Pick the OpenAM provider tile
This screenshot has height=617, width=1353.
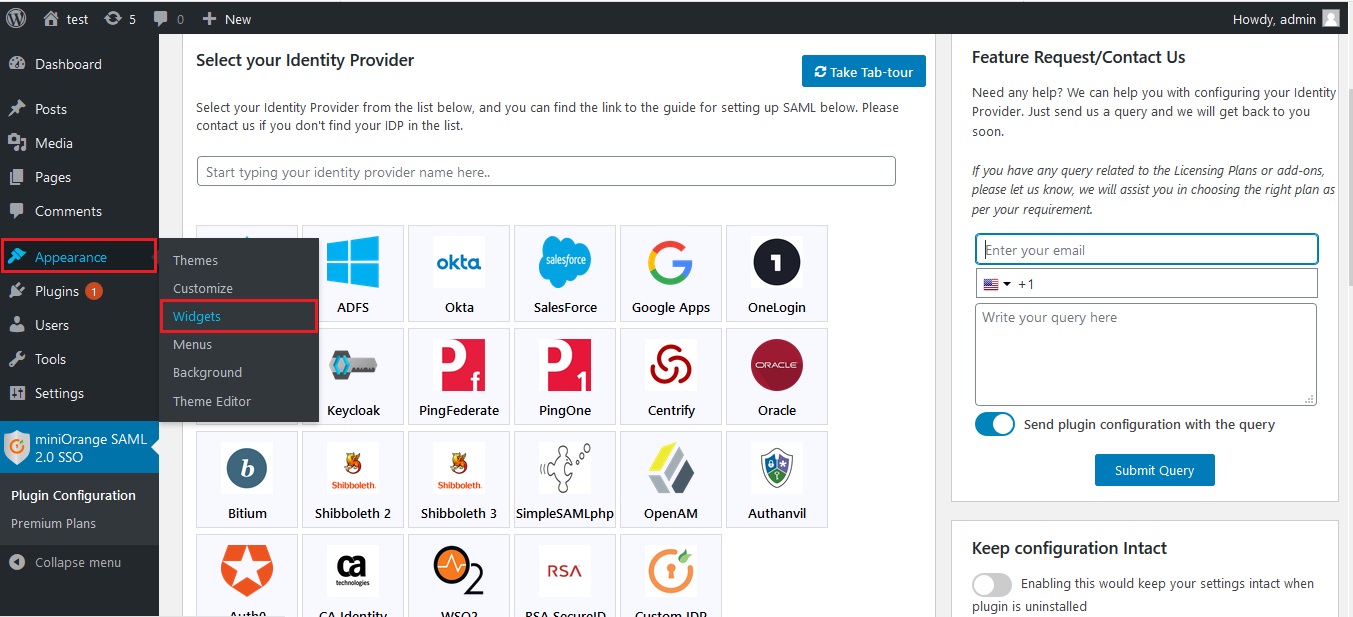[671, 479]
